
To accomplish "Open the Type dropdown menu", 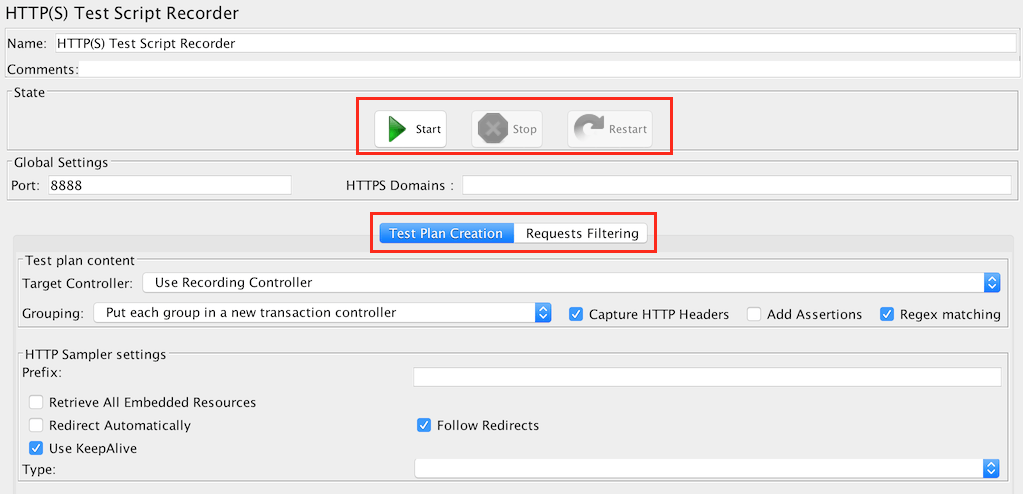I will (707, 468).
